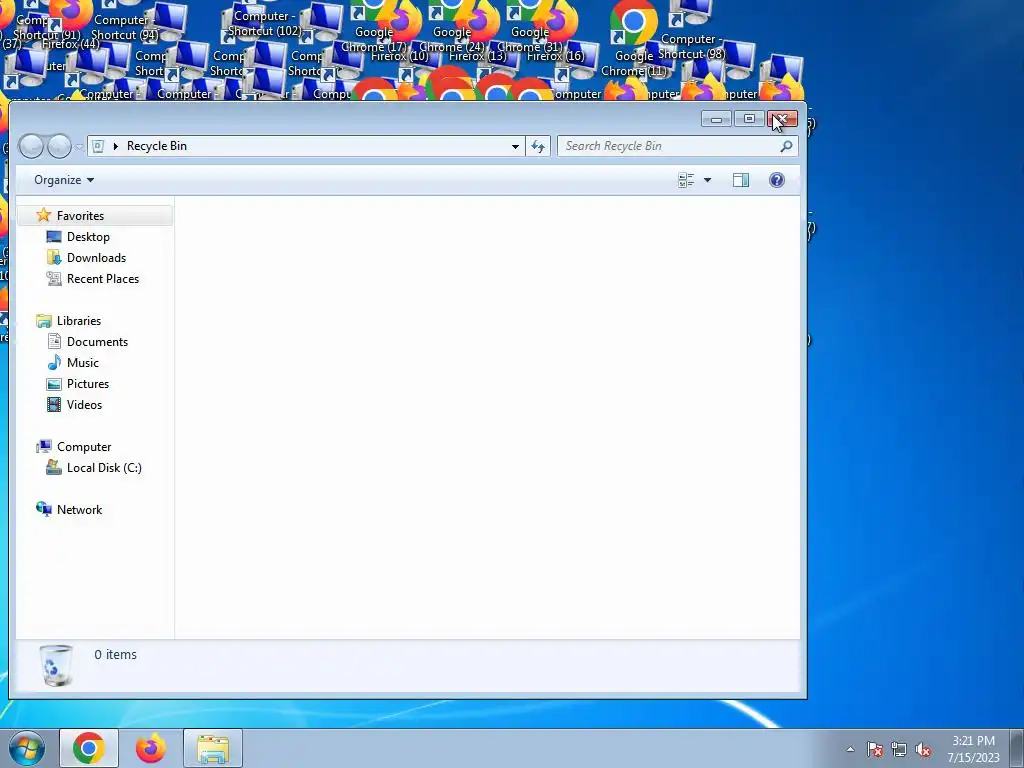
Task: Open Action Center flag icon
Action: click(x=874, y=749)
